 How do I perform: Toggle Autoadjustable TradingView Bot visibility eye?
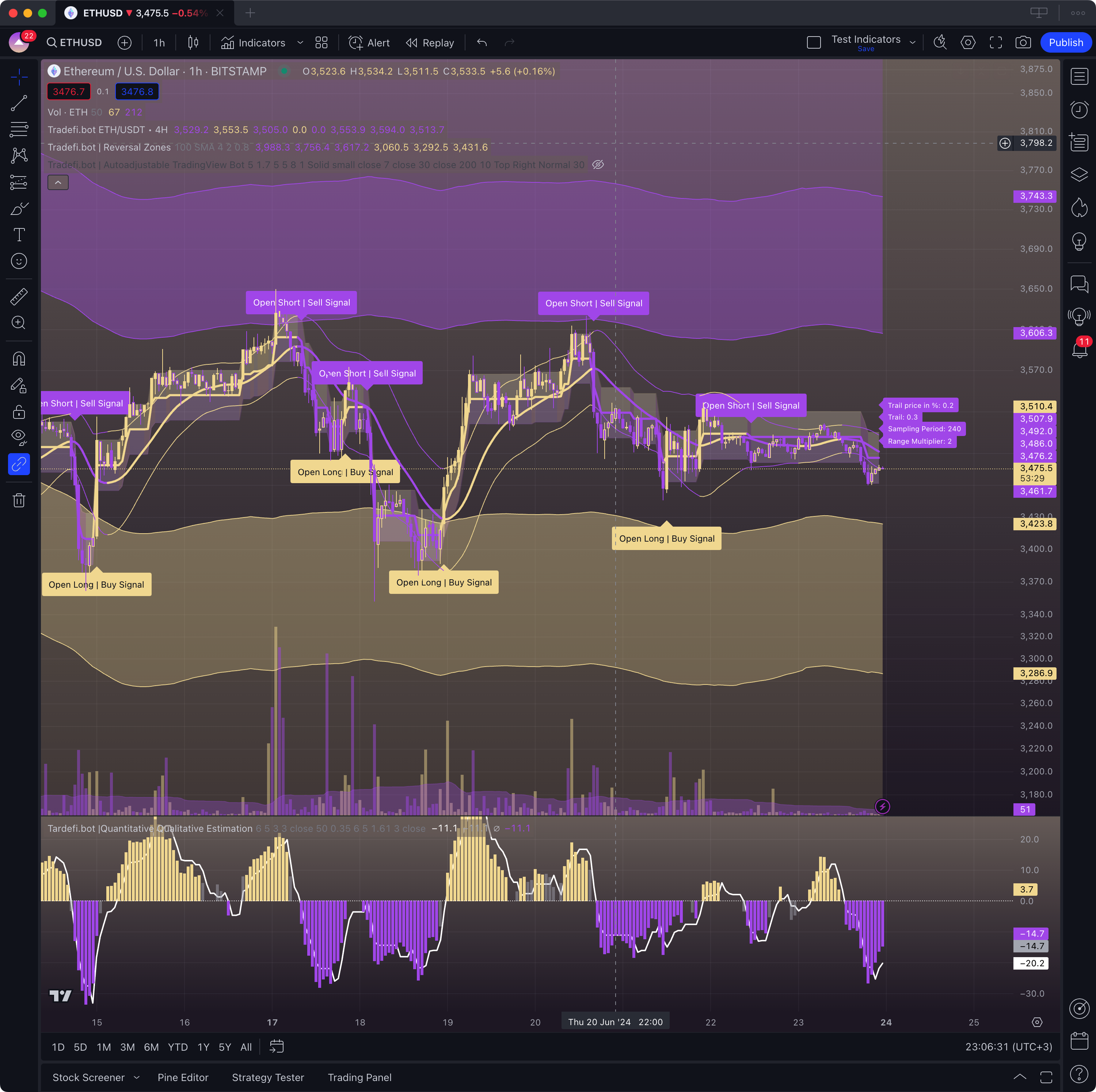click(x=598, y=164)
